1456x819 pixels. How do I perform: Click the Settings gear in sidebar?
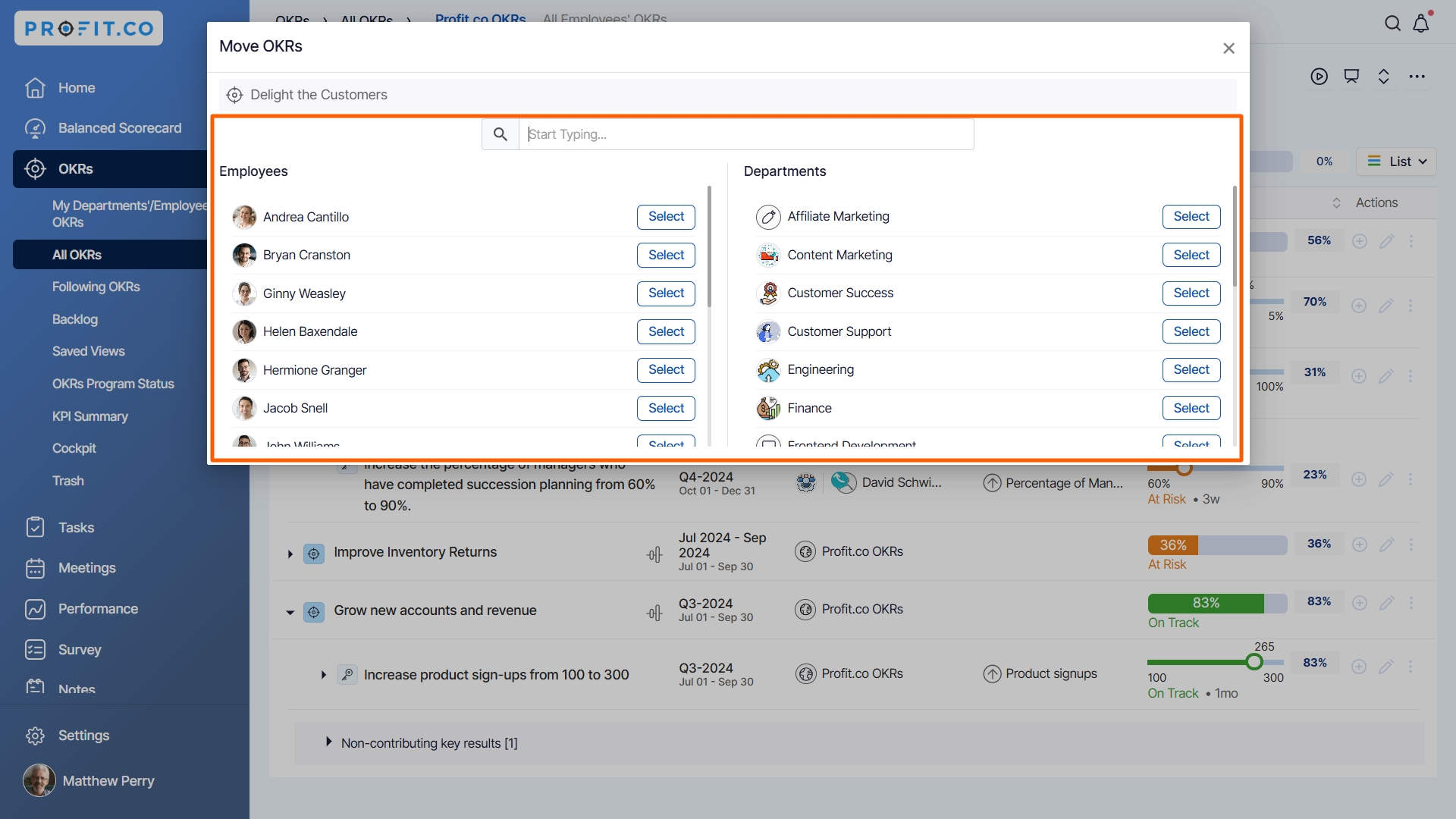(35, 736)
